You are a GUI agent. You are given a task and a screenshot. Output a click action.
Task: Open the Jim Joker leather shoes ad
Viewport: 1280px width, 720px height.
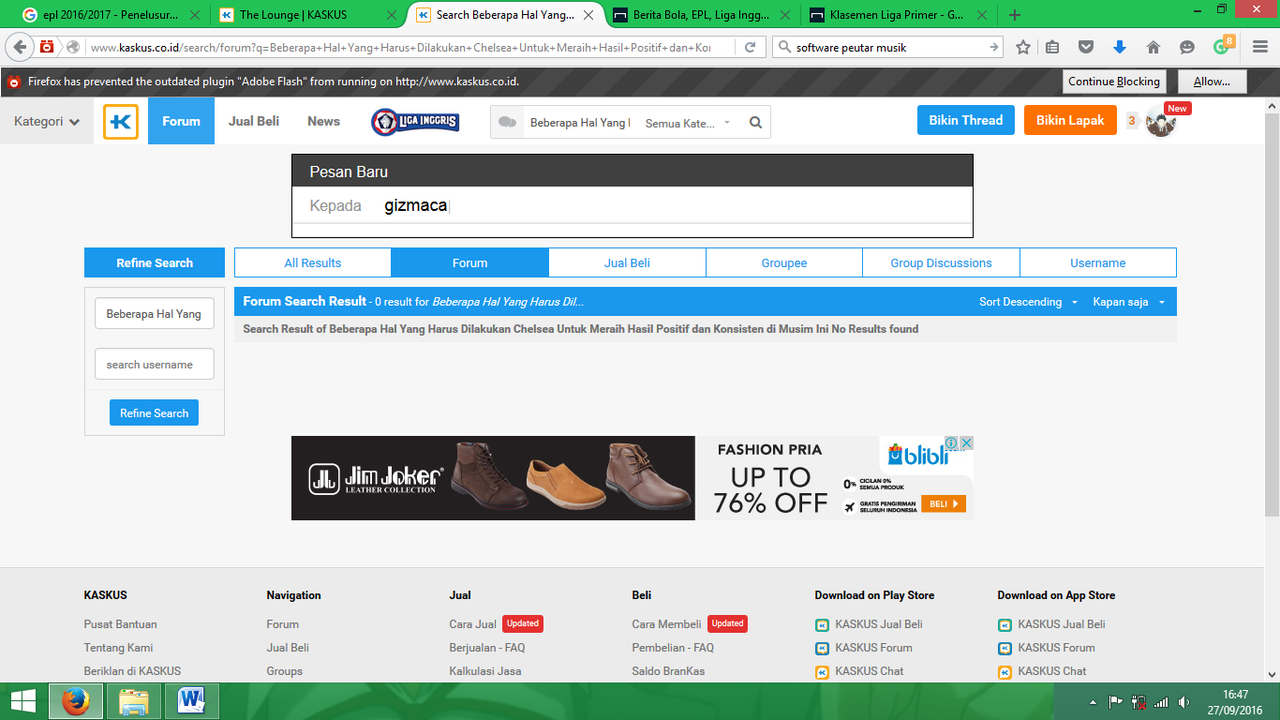[x=493, y=478]
